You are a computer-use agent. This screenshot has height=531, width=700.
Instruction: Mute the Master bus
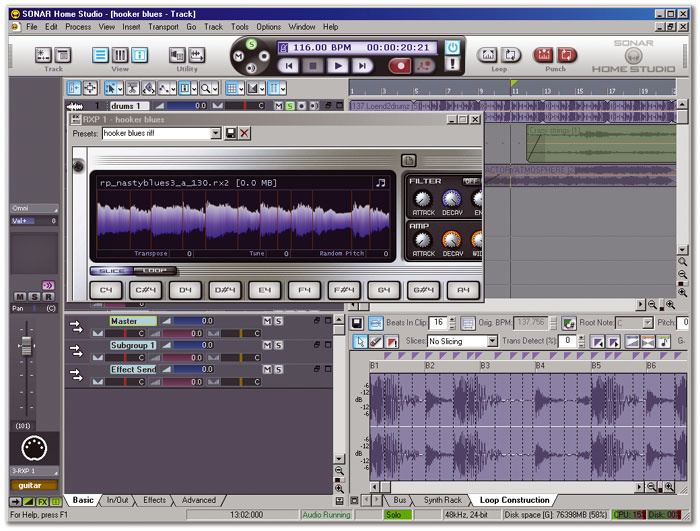click(x=267, y=321)
